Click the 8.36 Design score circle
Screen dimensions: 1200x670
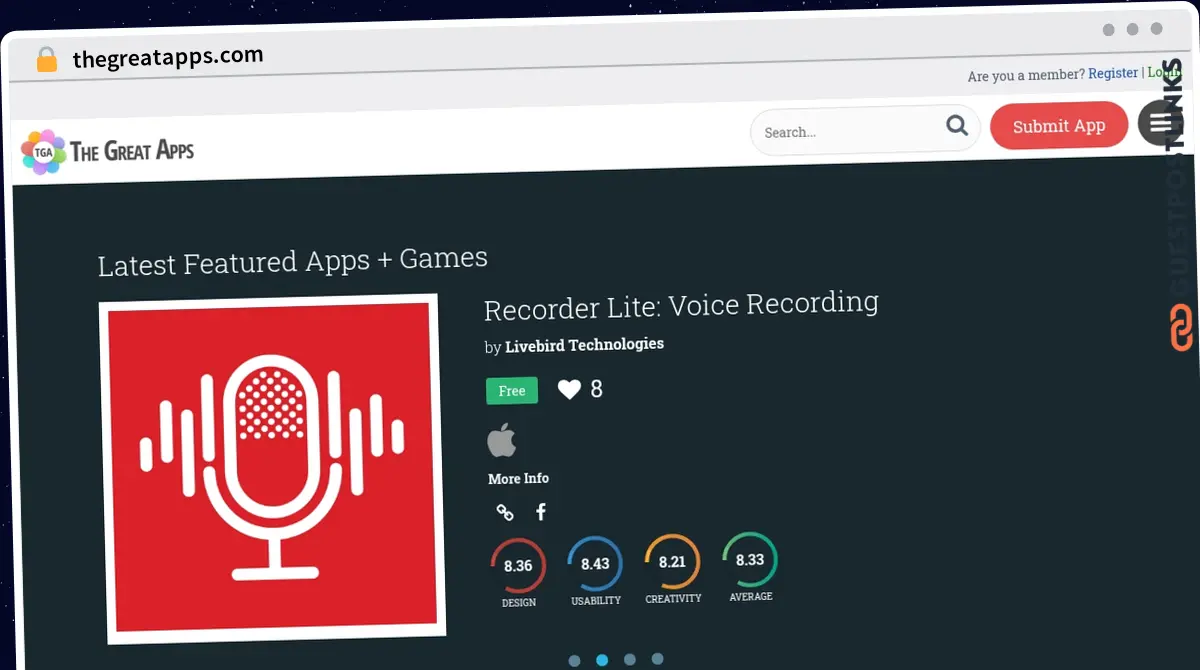point(518,566)
